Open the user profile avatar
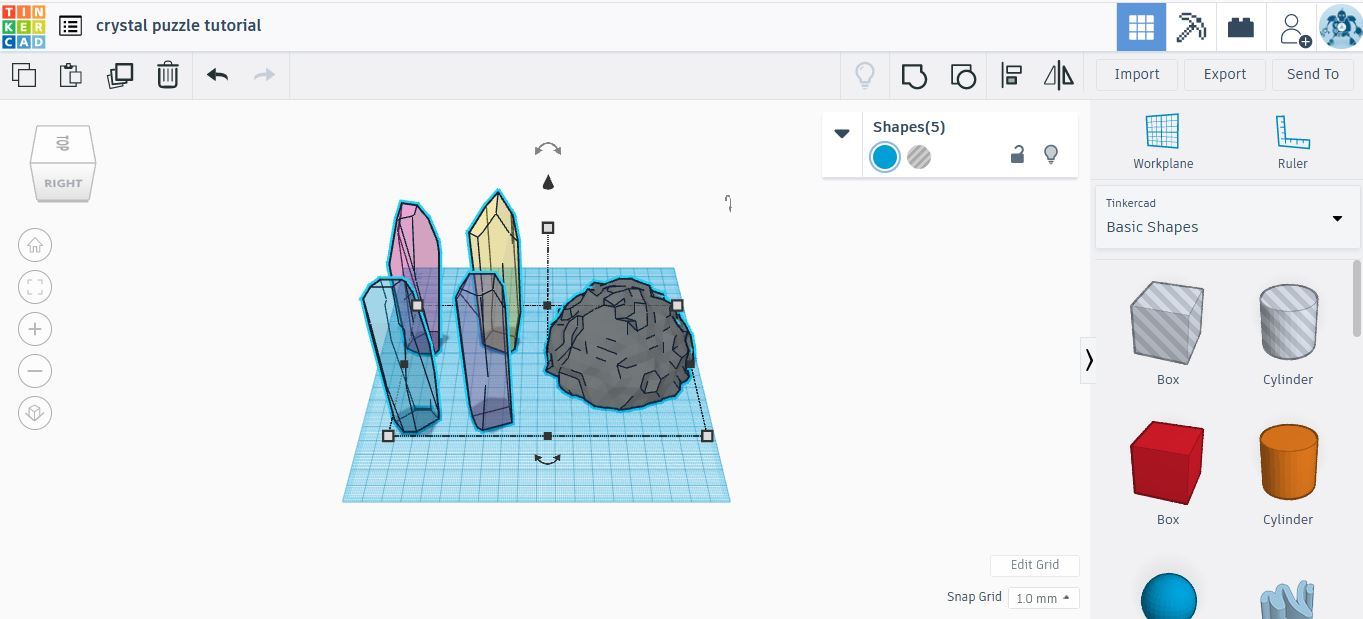Viewport: 1363px width, 619px height. (1340, 27)
